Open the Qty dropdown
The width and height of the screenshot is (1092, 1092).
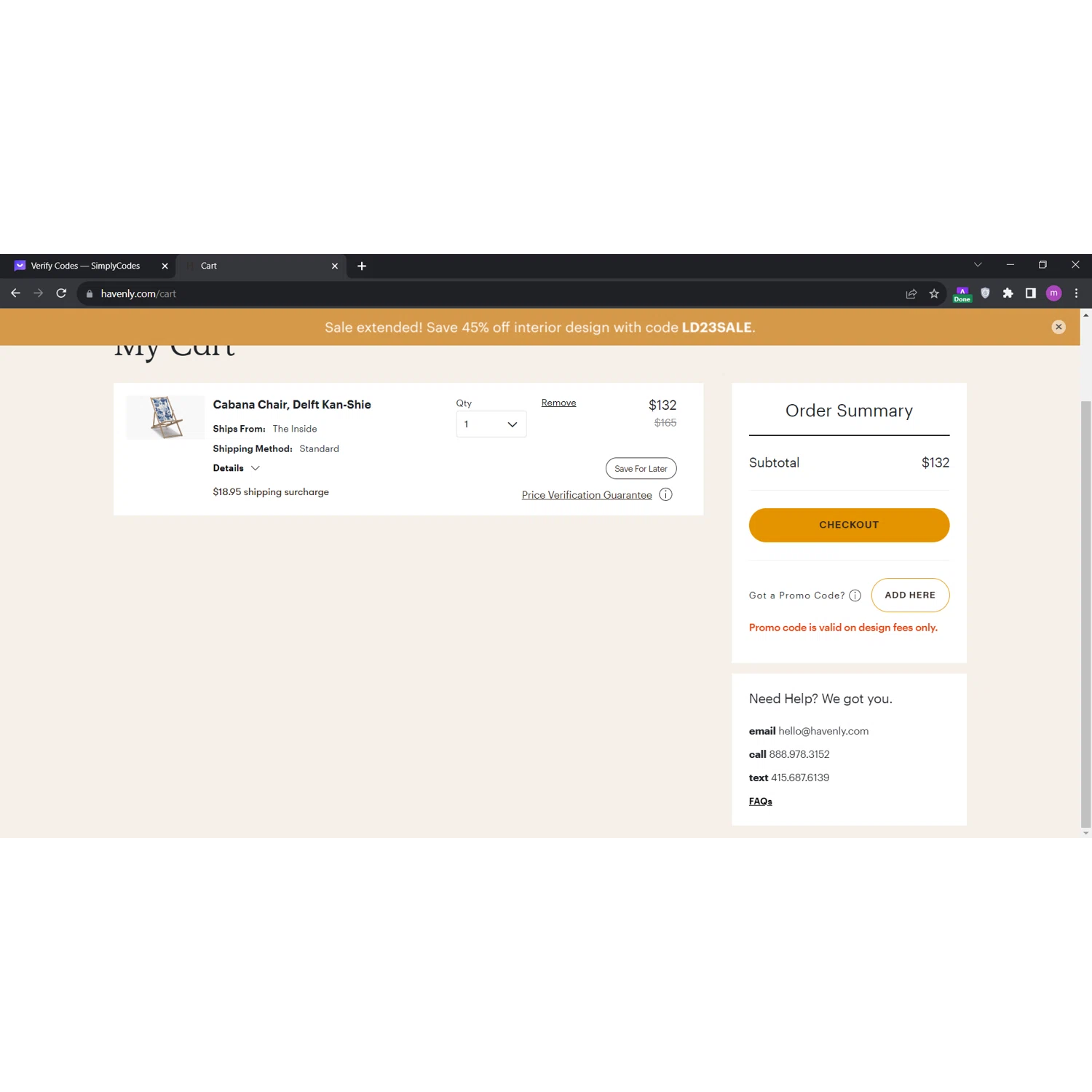(x=491, y=424)
